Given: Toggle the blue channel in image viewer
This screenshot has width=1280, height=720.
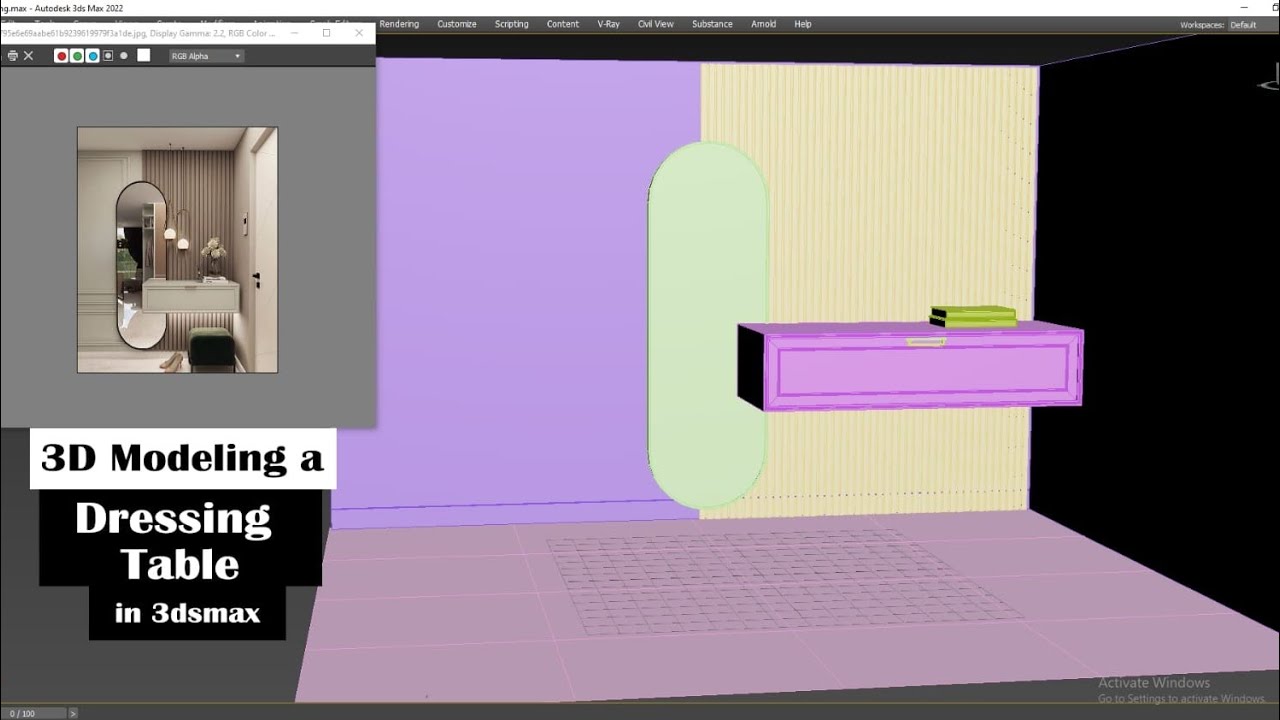Looking at the screenshot, I should point(93,56).
